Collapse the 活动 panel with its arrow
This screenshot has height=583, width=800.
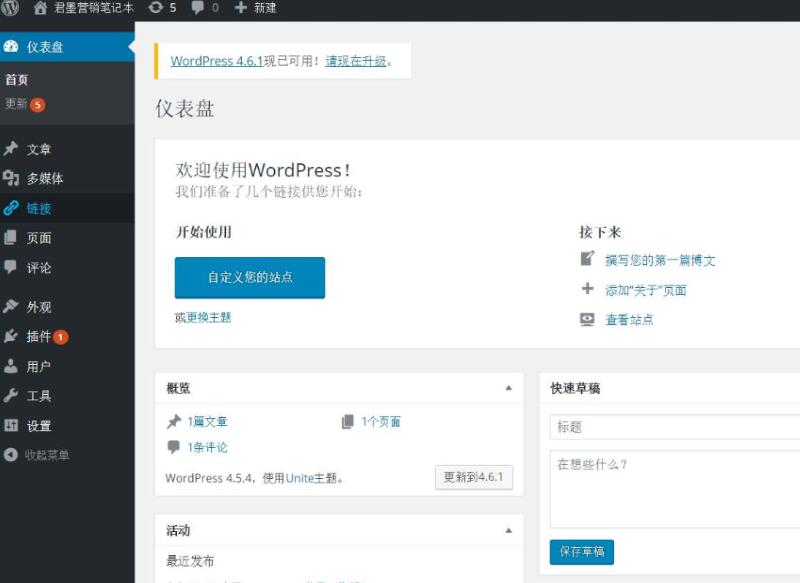pyautogui.click(x=508, y=530)
